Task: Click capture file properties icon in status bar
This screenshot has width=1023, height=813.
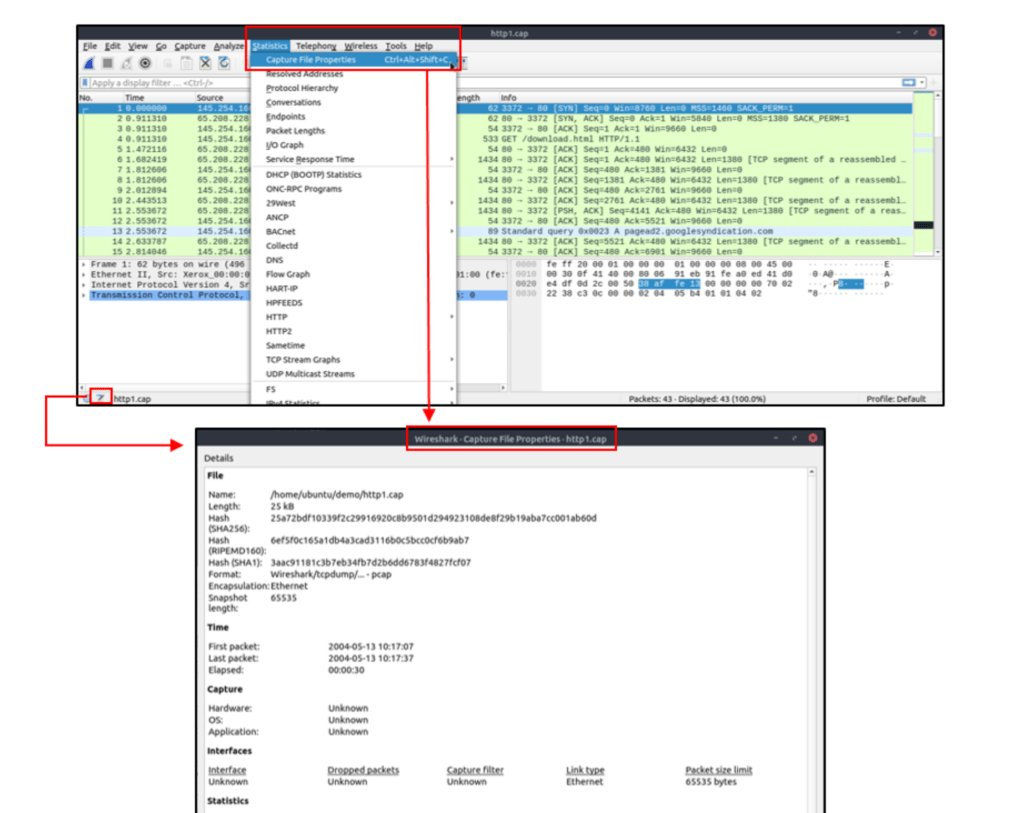Action: click(100, 398)
